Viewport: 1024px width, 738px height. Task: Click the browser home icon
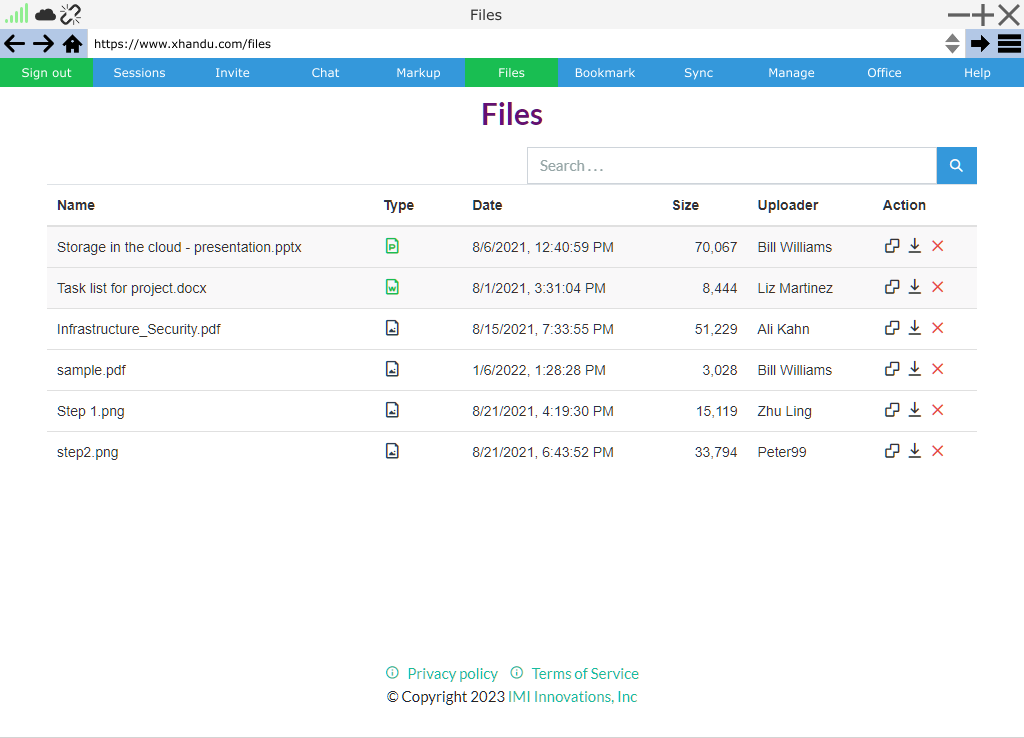point(72,44)
